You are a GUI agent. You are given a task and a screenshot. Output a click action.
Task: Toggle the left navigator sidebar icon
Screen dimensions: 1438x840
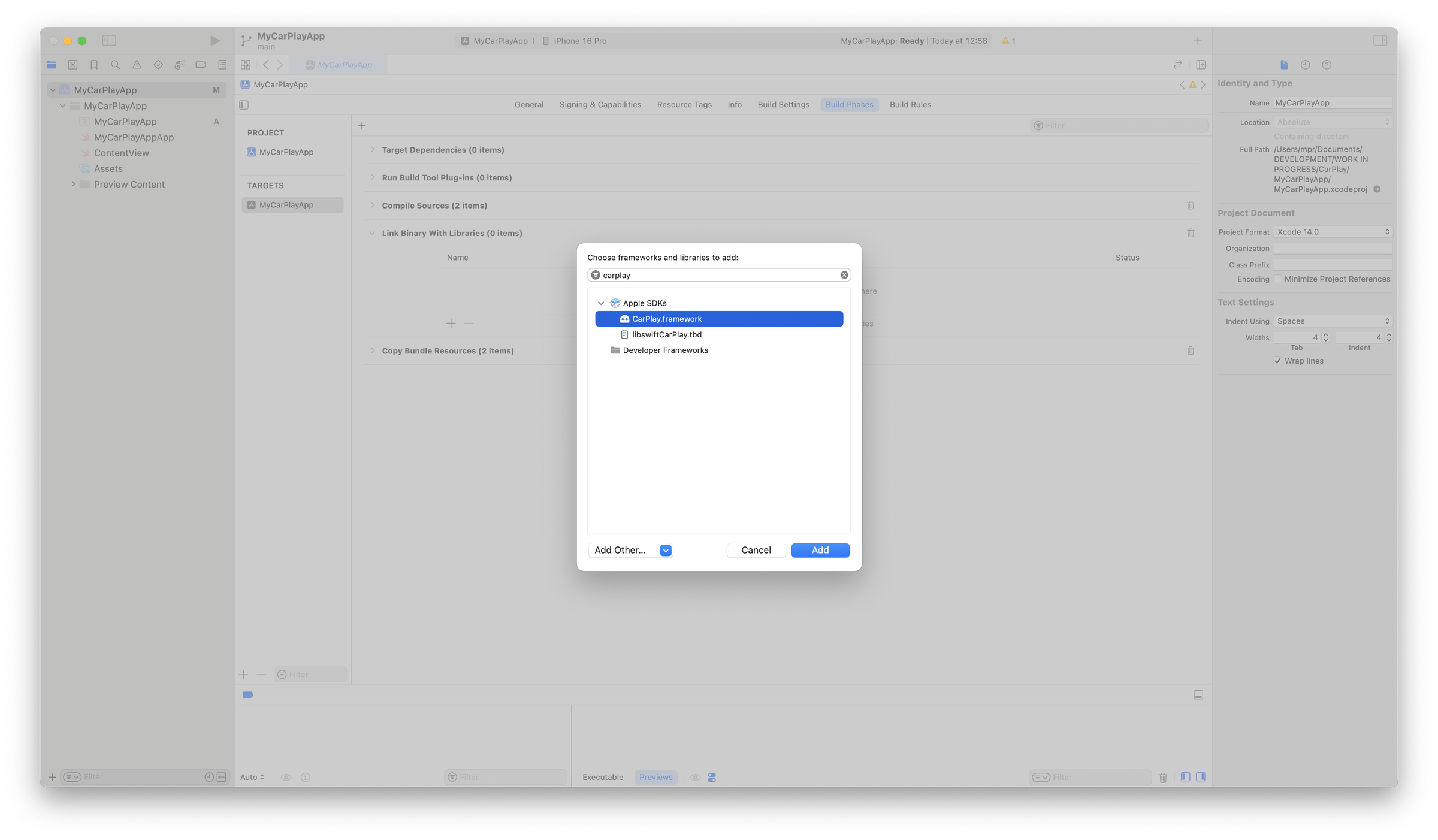109,41
